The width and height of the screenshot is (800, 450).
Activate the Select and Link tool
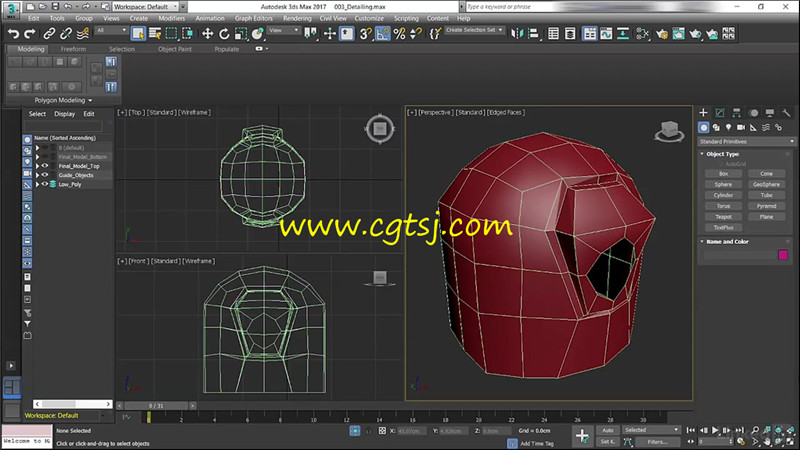pyautogui.click(x=49, y=34)
